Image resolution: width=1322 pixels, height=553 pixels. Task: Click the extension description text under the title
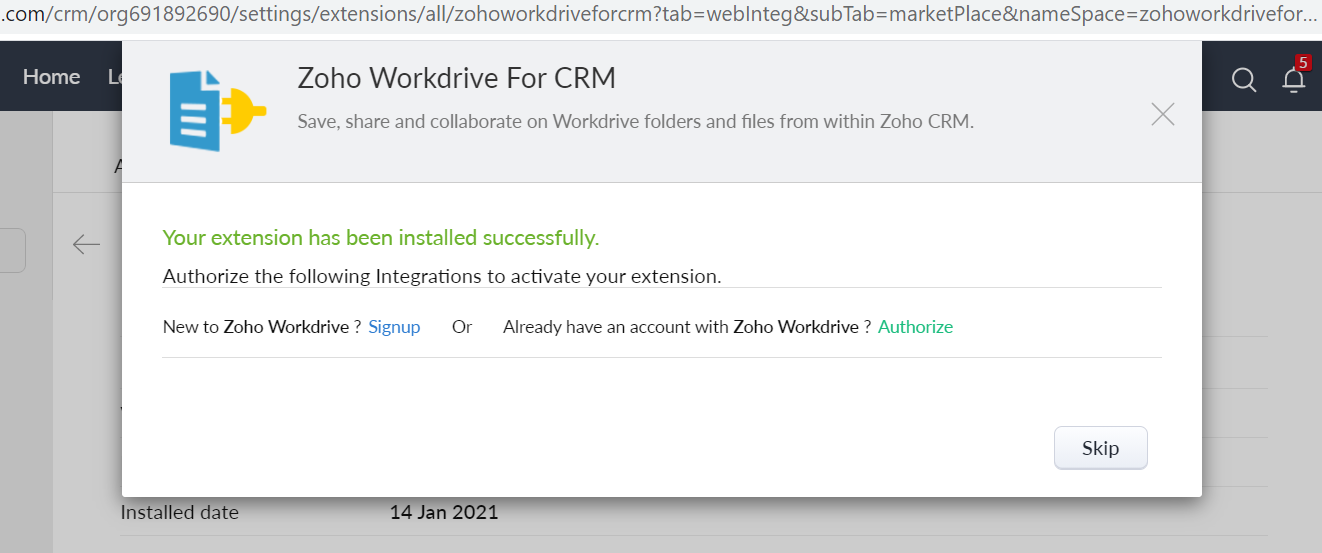(635, 122)
